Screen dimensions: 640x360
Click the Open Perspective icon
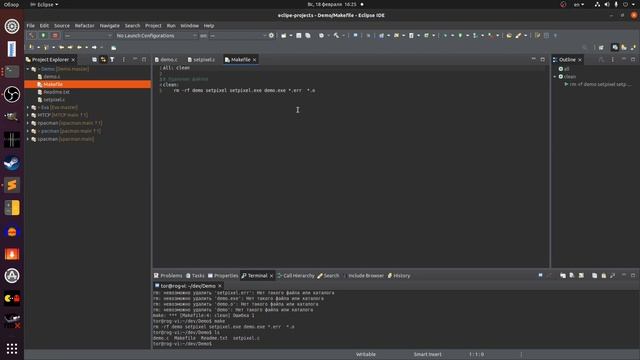pyautogui.click(x=601, y=47)
